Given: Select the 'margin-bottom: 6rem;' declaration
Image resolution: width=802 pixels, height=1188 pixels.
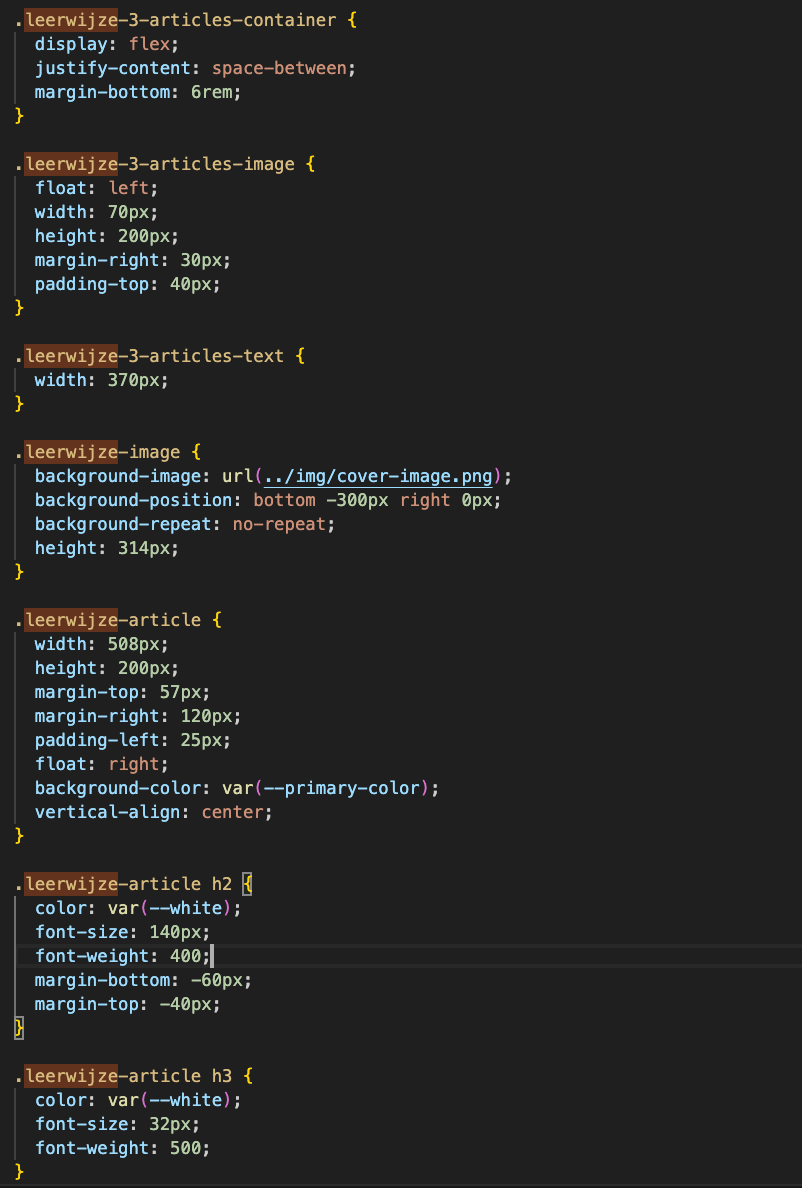Looking at the screenshot, I should (x=138, y=92).
